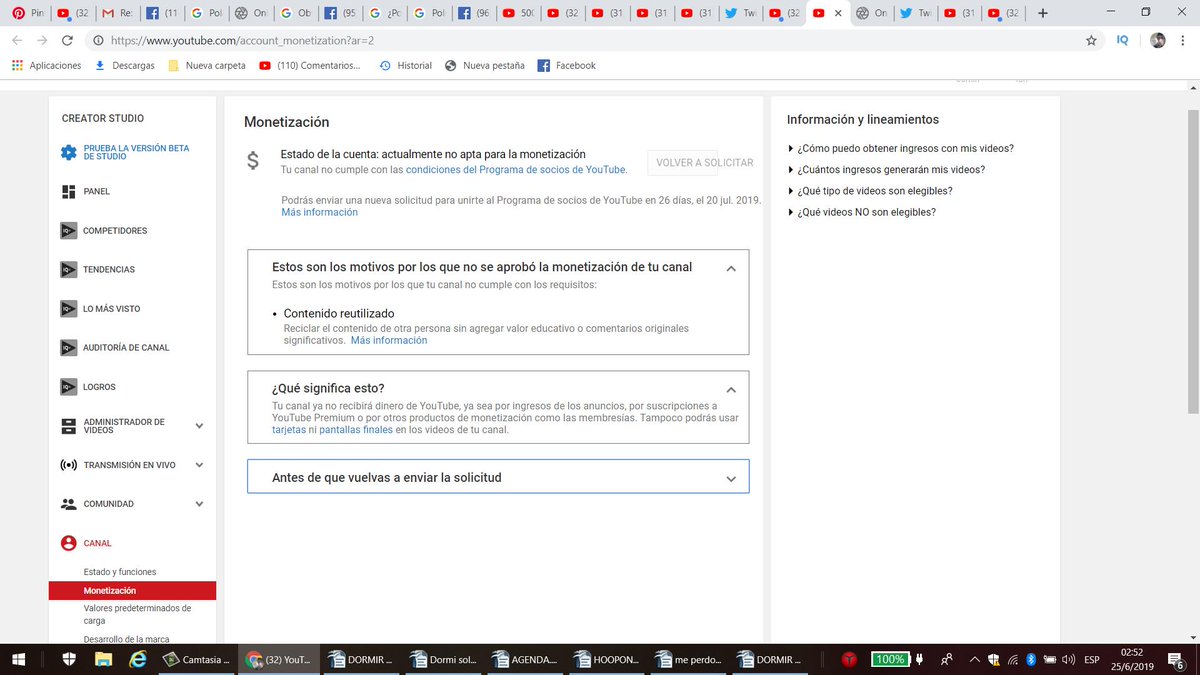The height and width of the screenshot is (675, 1200).
Task: Open the Lo más visto sidebar icon
Action: click(68, 308)
